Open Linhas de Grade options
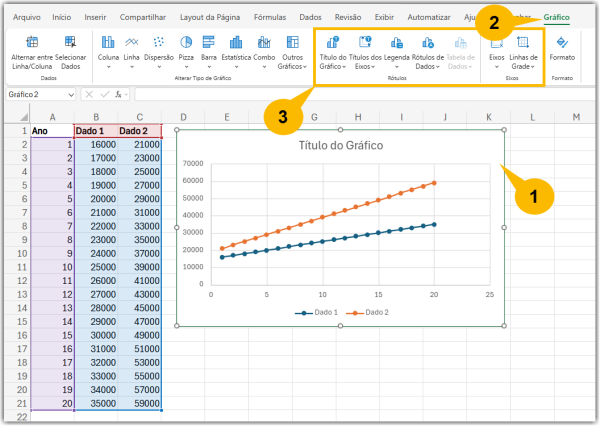 523,50
